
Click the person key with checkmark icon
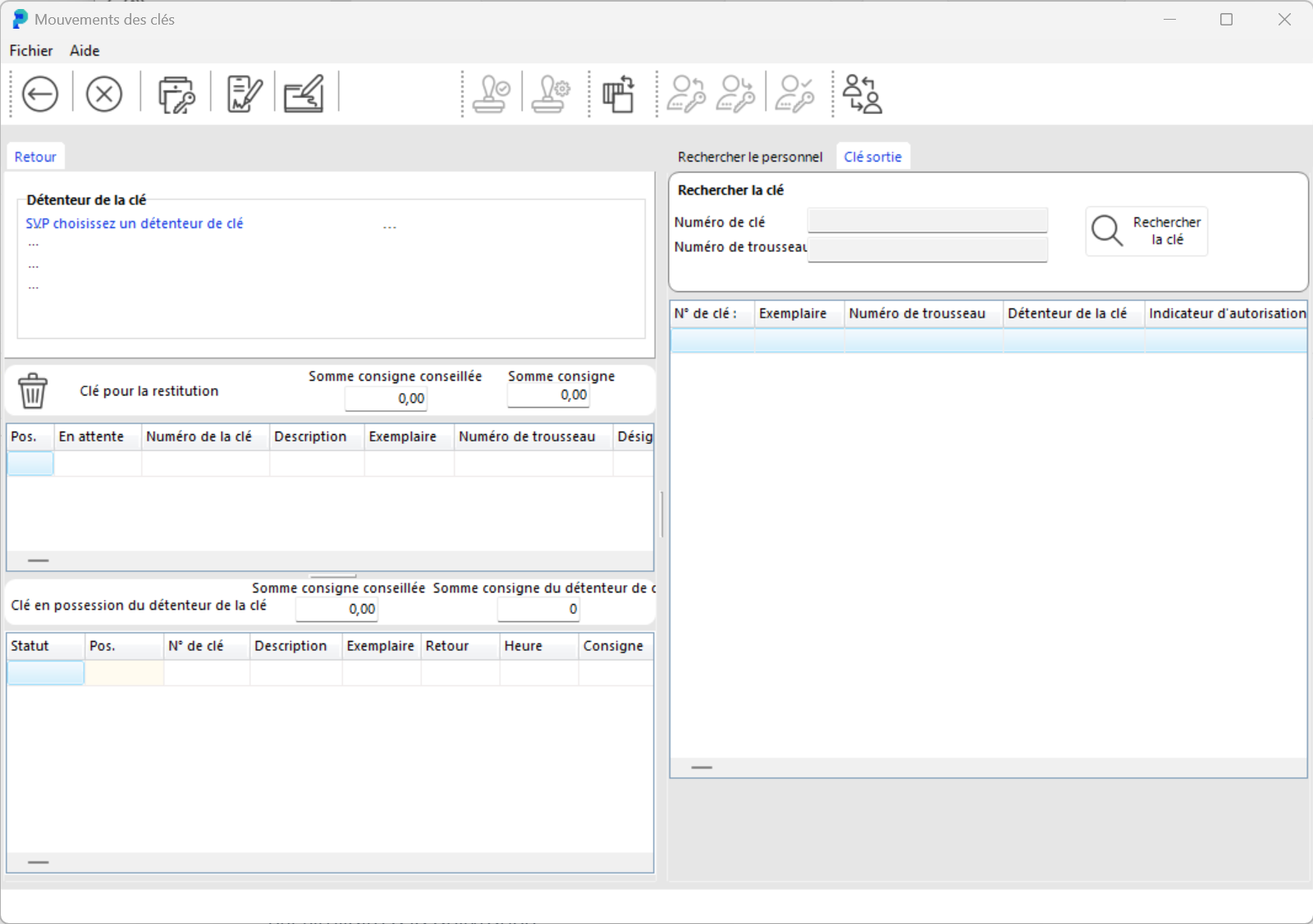794,94
